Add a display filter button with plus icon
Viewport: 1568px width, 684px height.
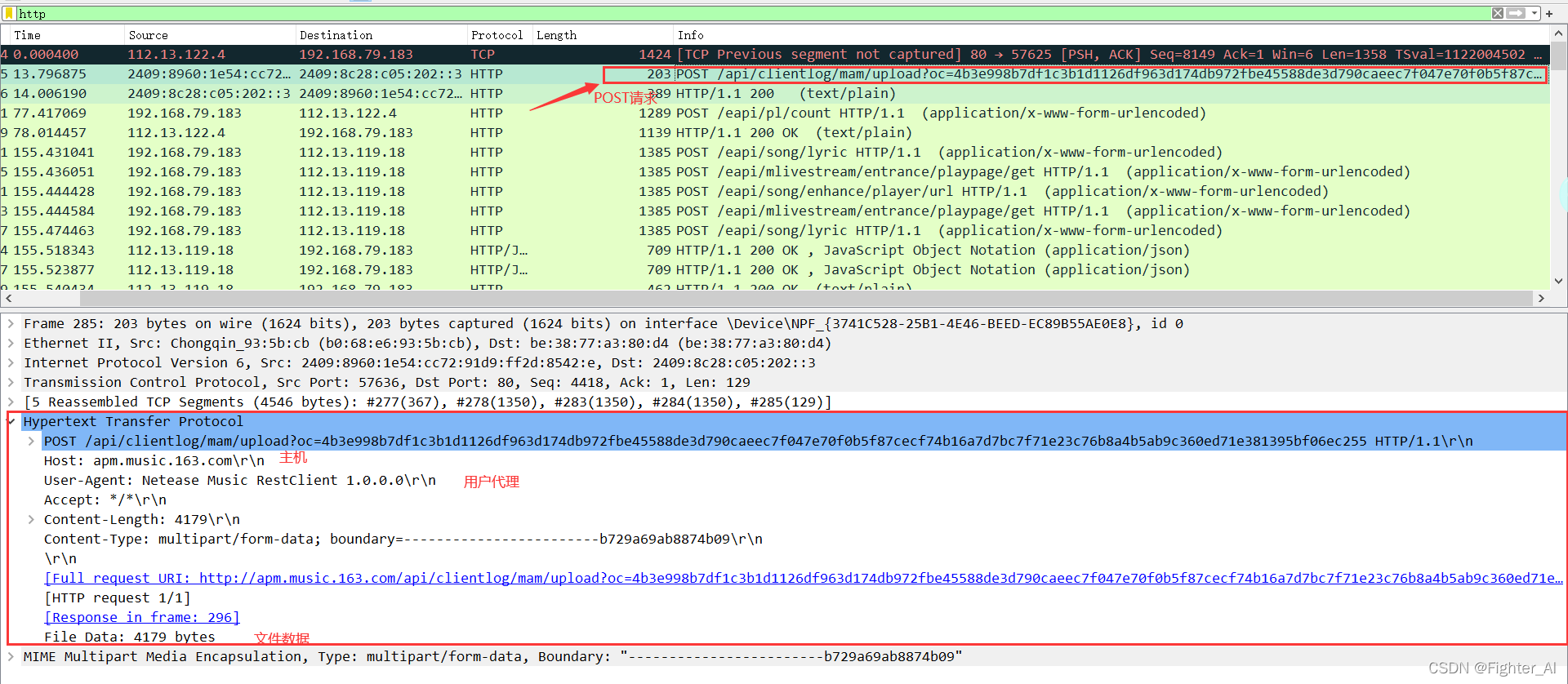[1549, 13]
